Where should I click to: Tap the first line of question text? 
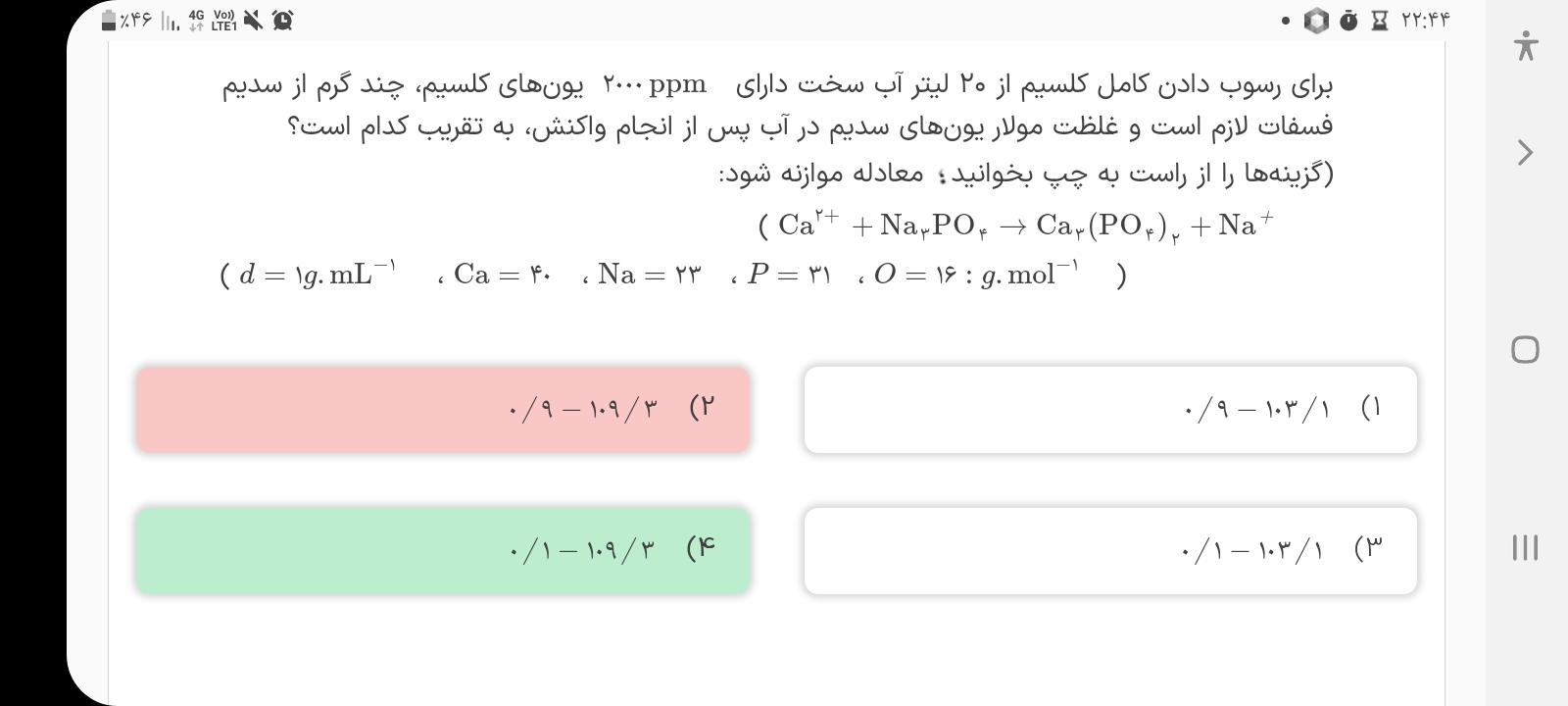[777, 85]
